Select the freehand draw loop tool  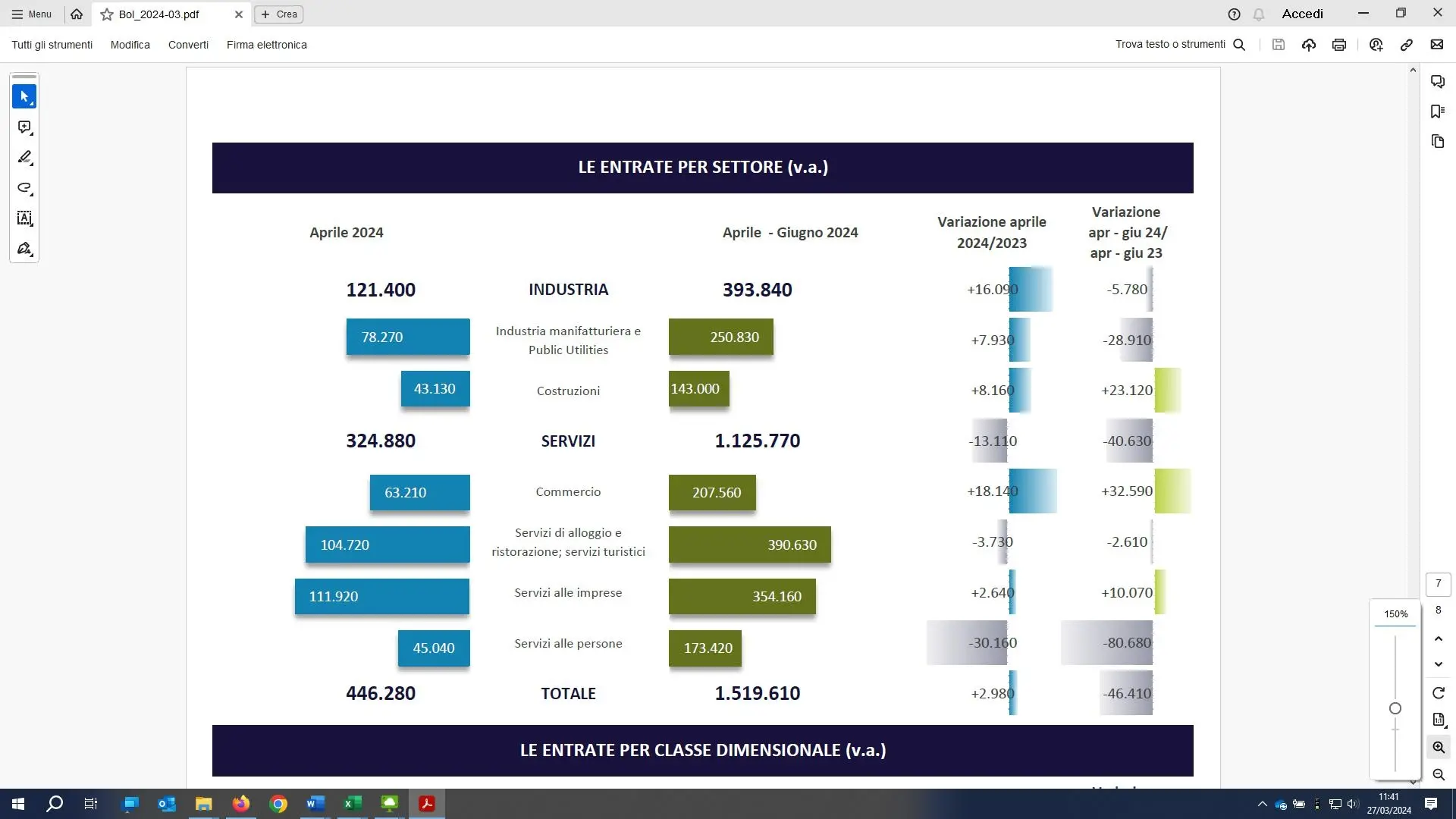click(x=24, y=188)
